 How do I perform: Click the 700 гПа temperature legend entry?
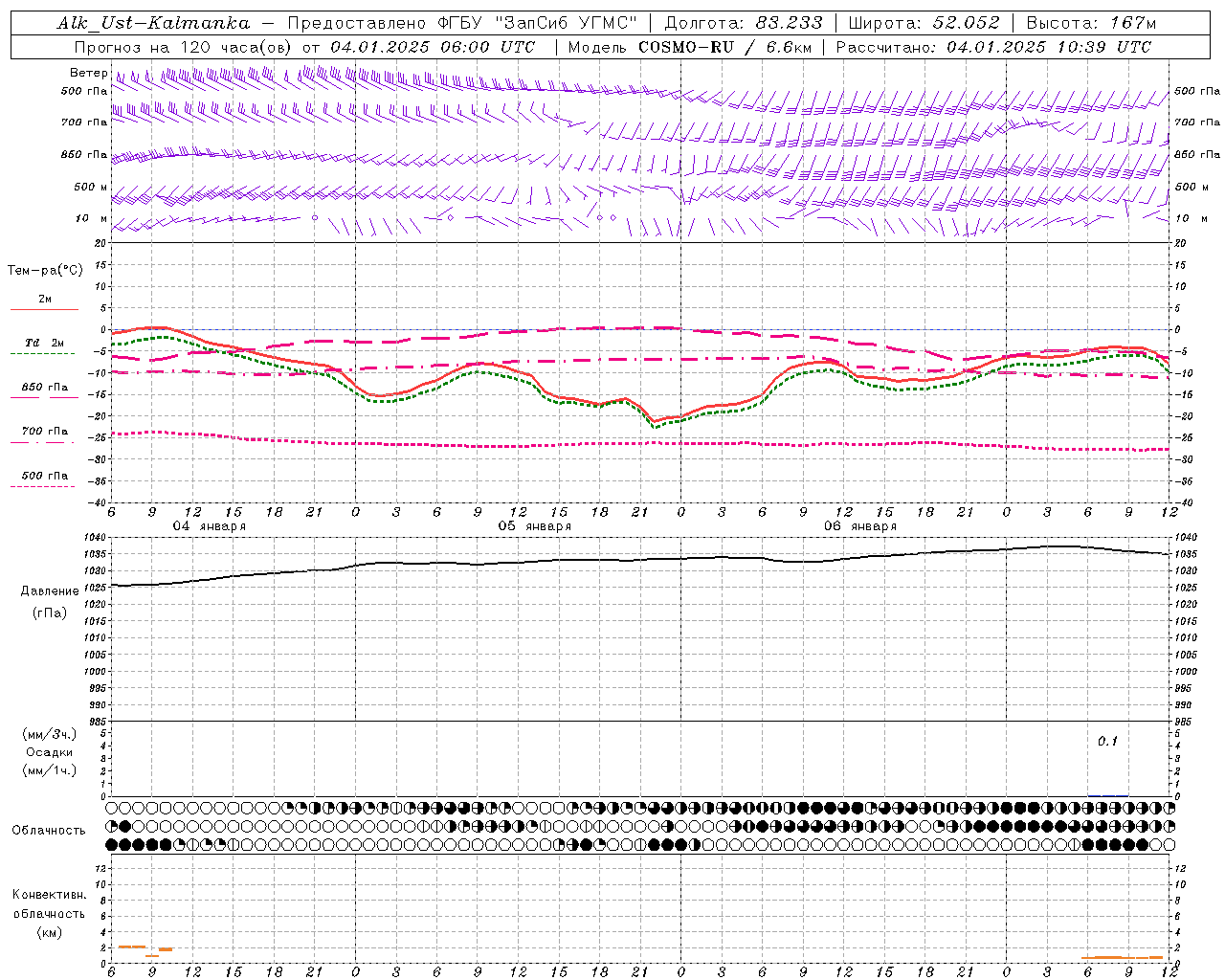point(45,431)
